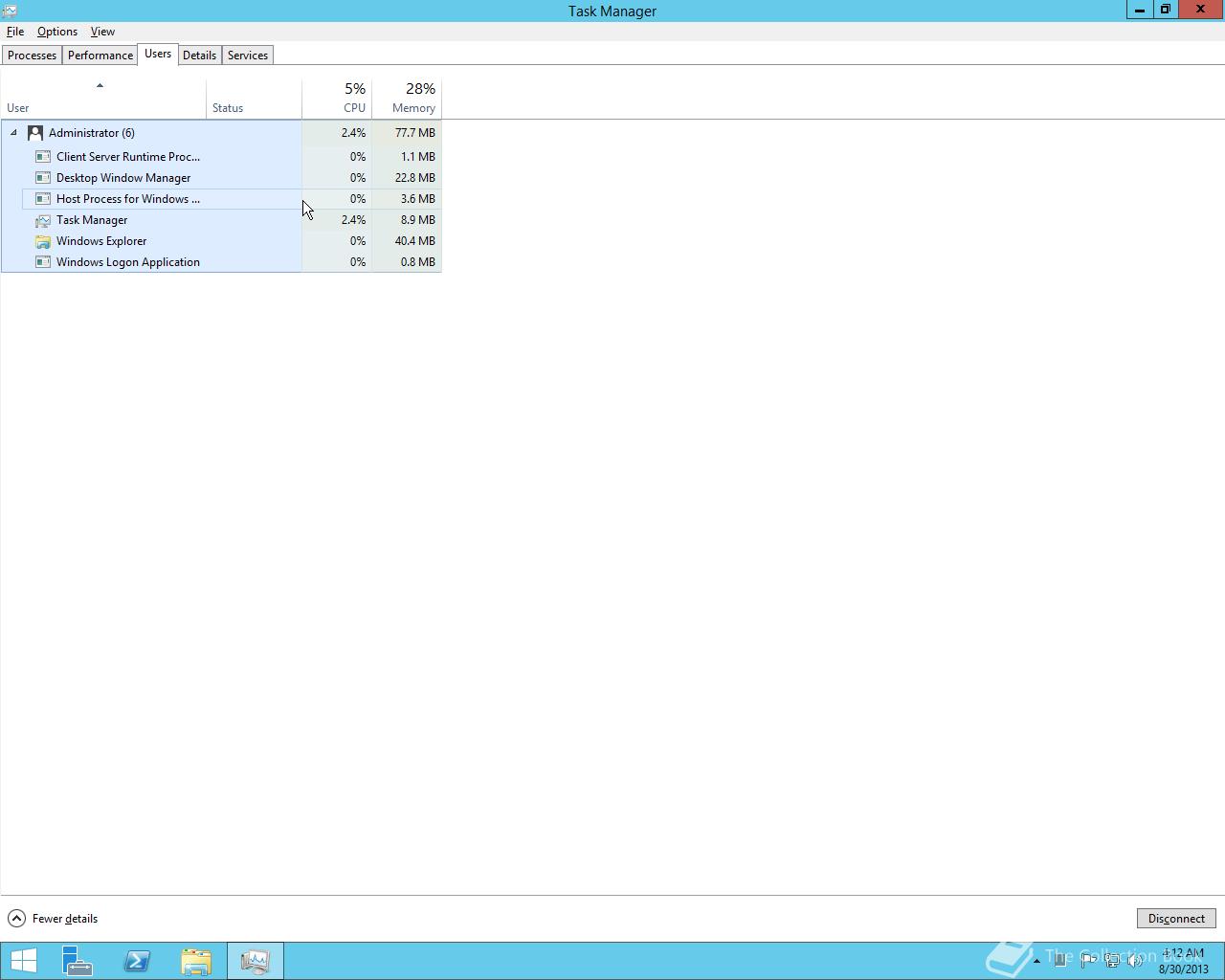Viewport: 1225px width, 980px height.
Task: Open the taskbar clock showing 8/30/2013
Action: click(x=1184, y=961)
